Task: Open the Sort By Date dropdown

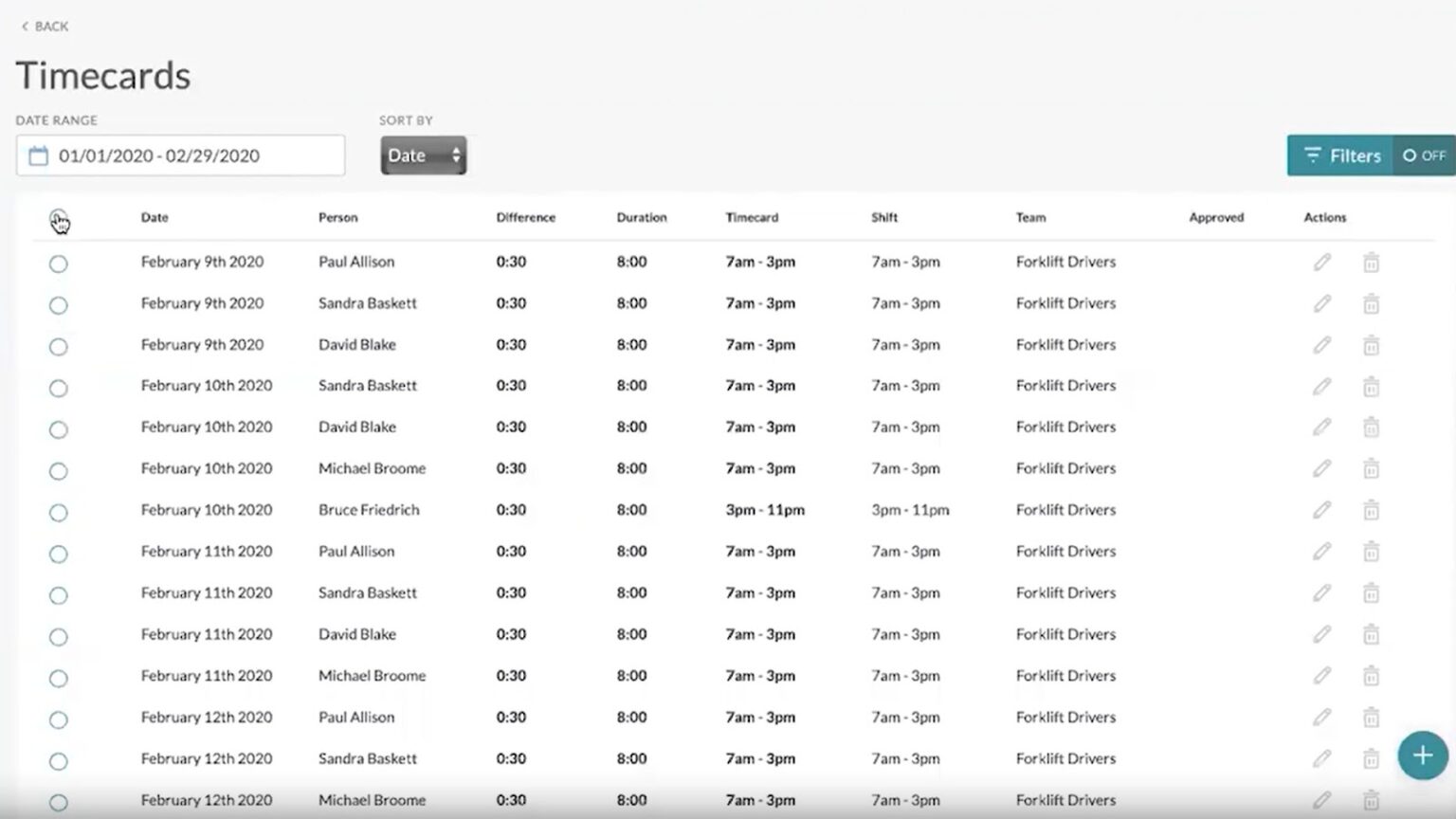Action: [x=423, y=155]
